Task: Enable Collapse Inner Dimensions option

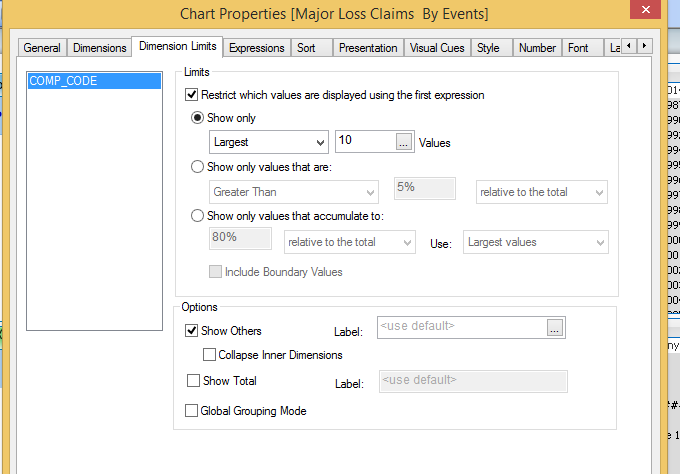Action: tap(209, 354)
